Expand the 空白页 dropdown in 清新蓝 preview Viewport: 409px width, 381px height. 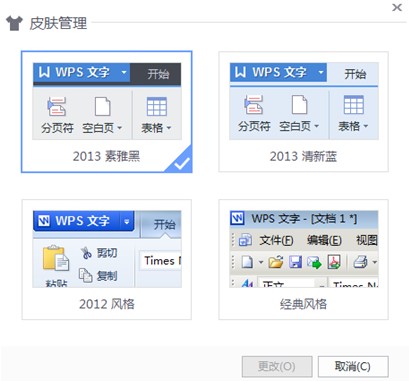(x=316, y=126)
